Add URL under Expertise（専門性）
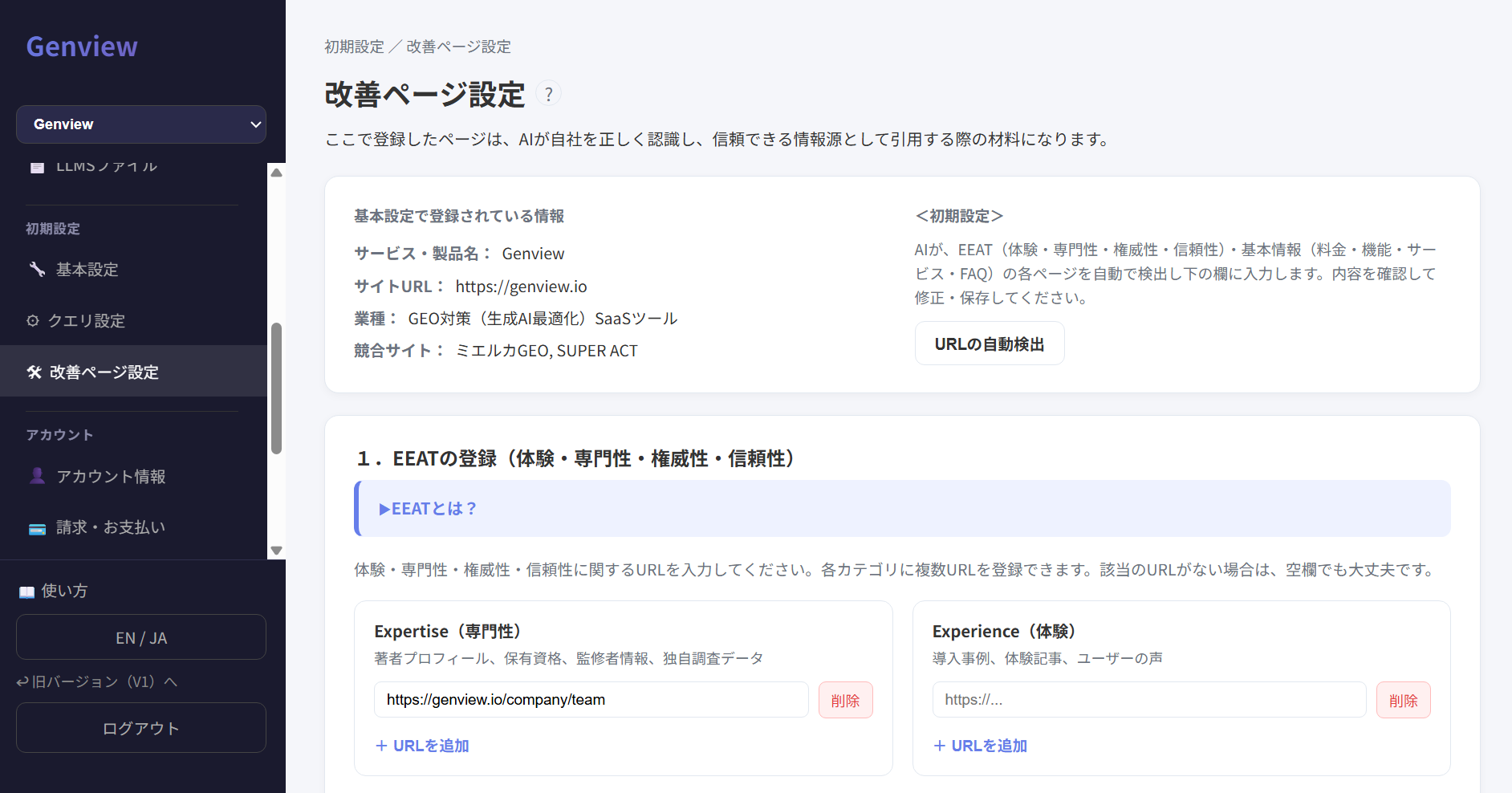The width and height of the screenshot is (1512, 793). pos(422,746)
